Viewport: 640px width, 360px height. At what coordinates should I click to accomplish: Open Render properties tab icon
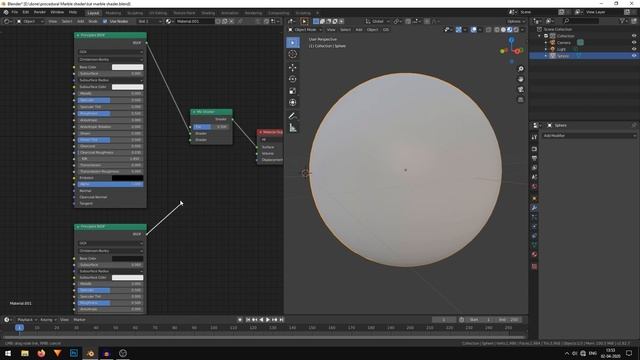[534, 149]
